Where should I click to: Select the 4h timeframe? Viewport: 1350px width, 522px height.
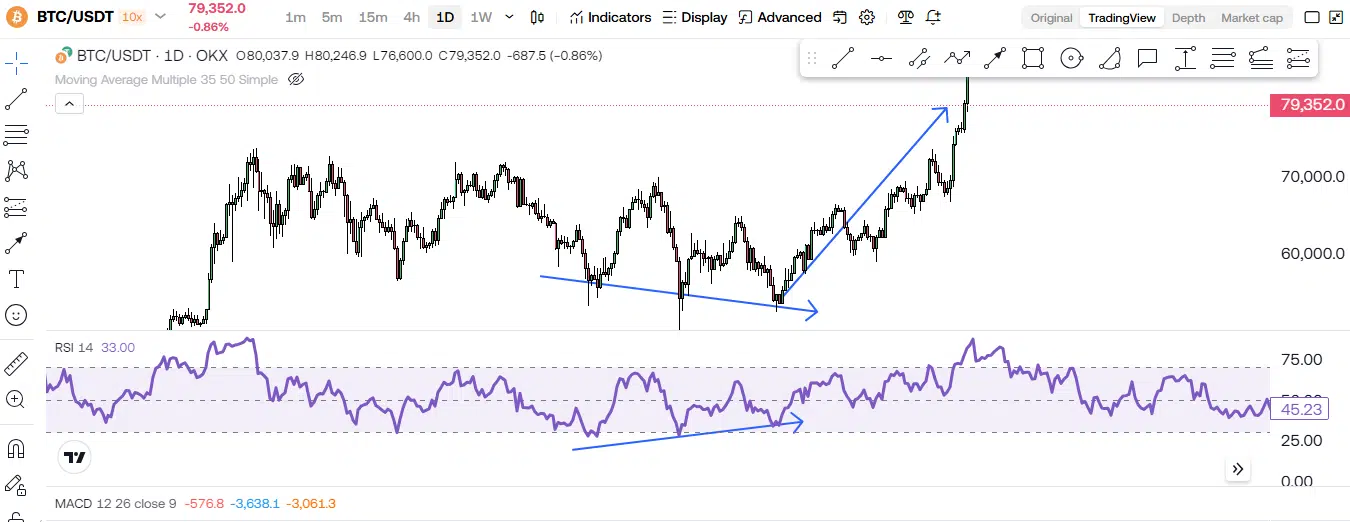click(x=411, y=17)
